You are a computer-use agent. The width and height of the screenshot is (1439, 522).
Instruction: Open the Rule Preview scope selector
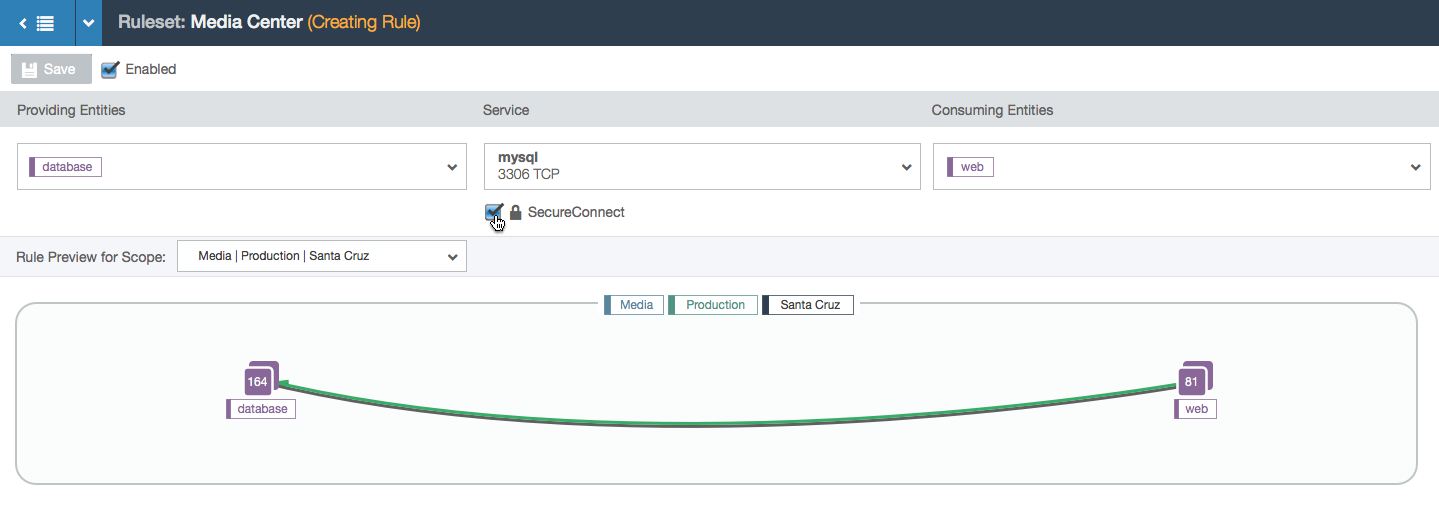click(322, 256)
